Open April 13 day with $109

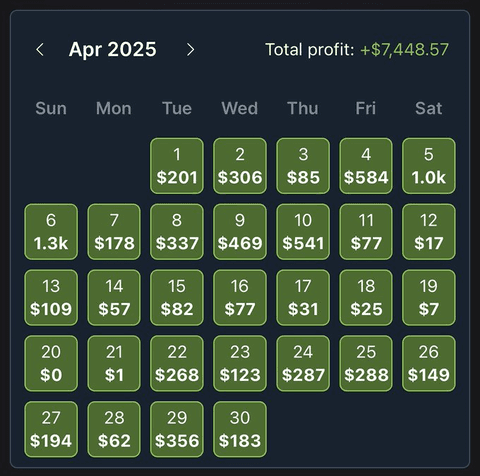pos(51,298)
